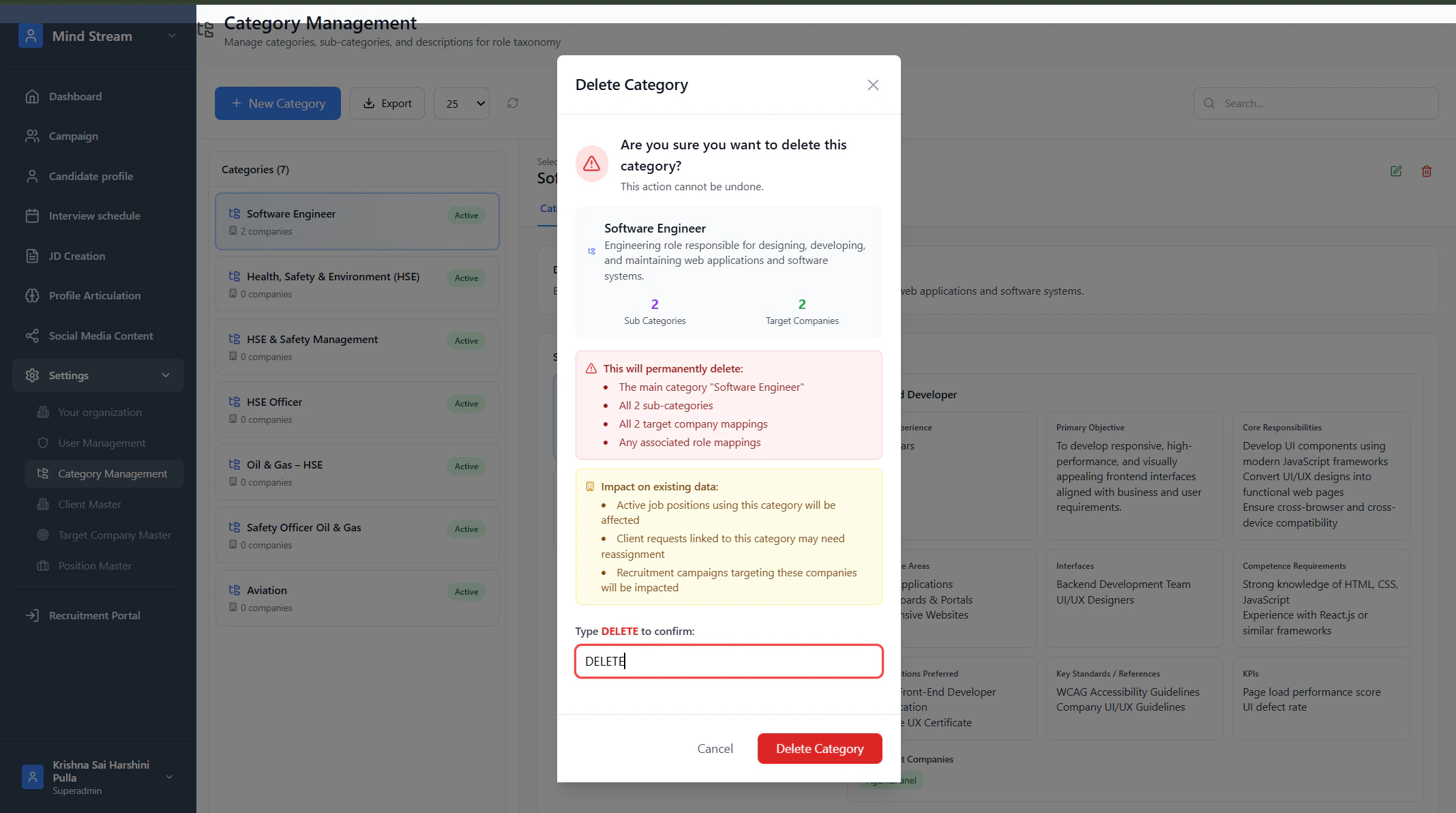This screenshot has width=1456, height=813.
Task: Select Category Management in settings submenu
Action: [x=112, y=473]
